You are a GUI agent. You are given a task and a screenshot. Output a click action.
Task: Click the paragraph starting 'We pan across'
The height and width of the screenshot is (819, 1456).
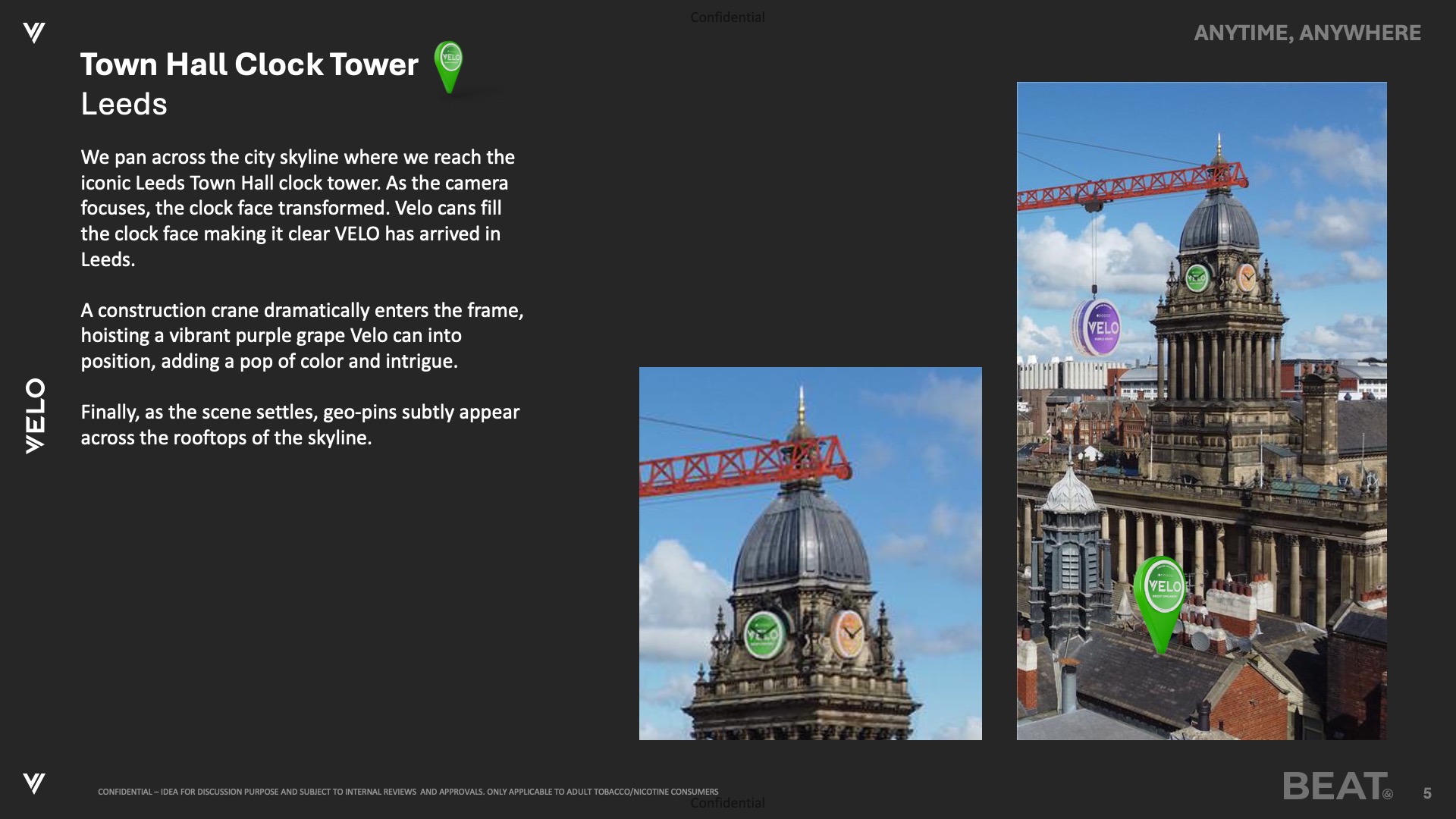pos(297,208)
